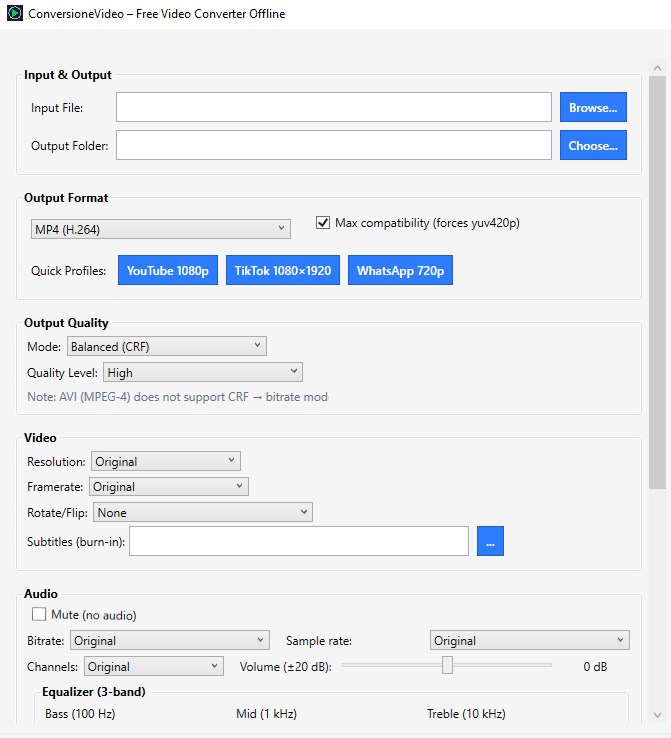Apply the WhatsApp 720p quick profile
Image resolution: width=671 pixels, height=738 pixels.
point(400,270)
